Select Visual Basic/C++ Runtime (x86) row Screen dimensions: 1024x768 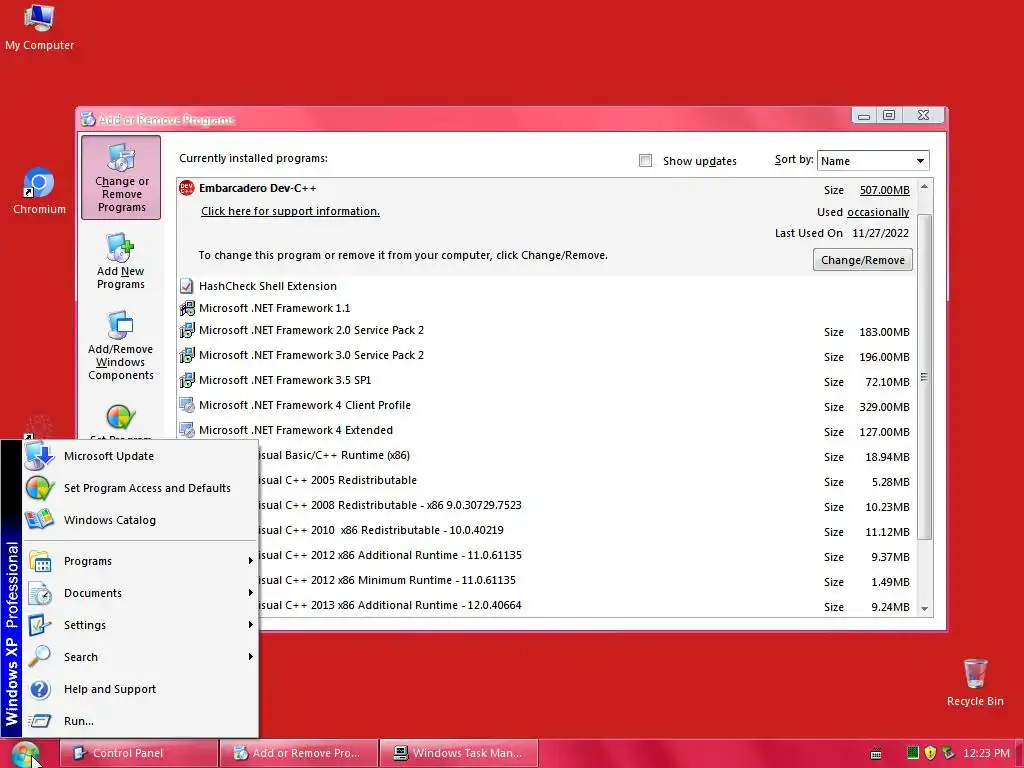[546, 456]
